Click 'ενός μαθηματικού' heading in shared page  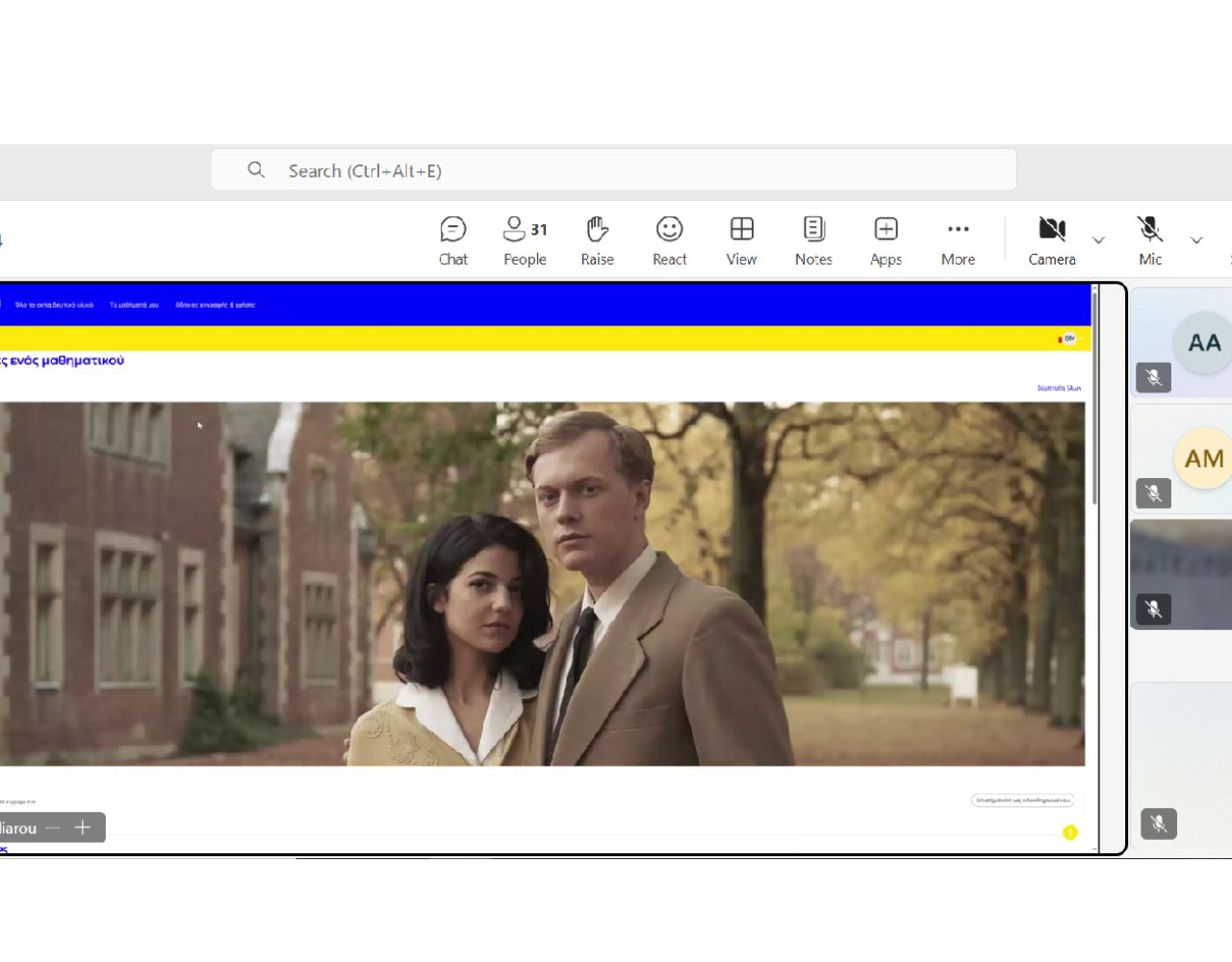coord(67,361)
